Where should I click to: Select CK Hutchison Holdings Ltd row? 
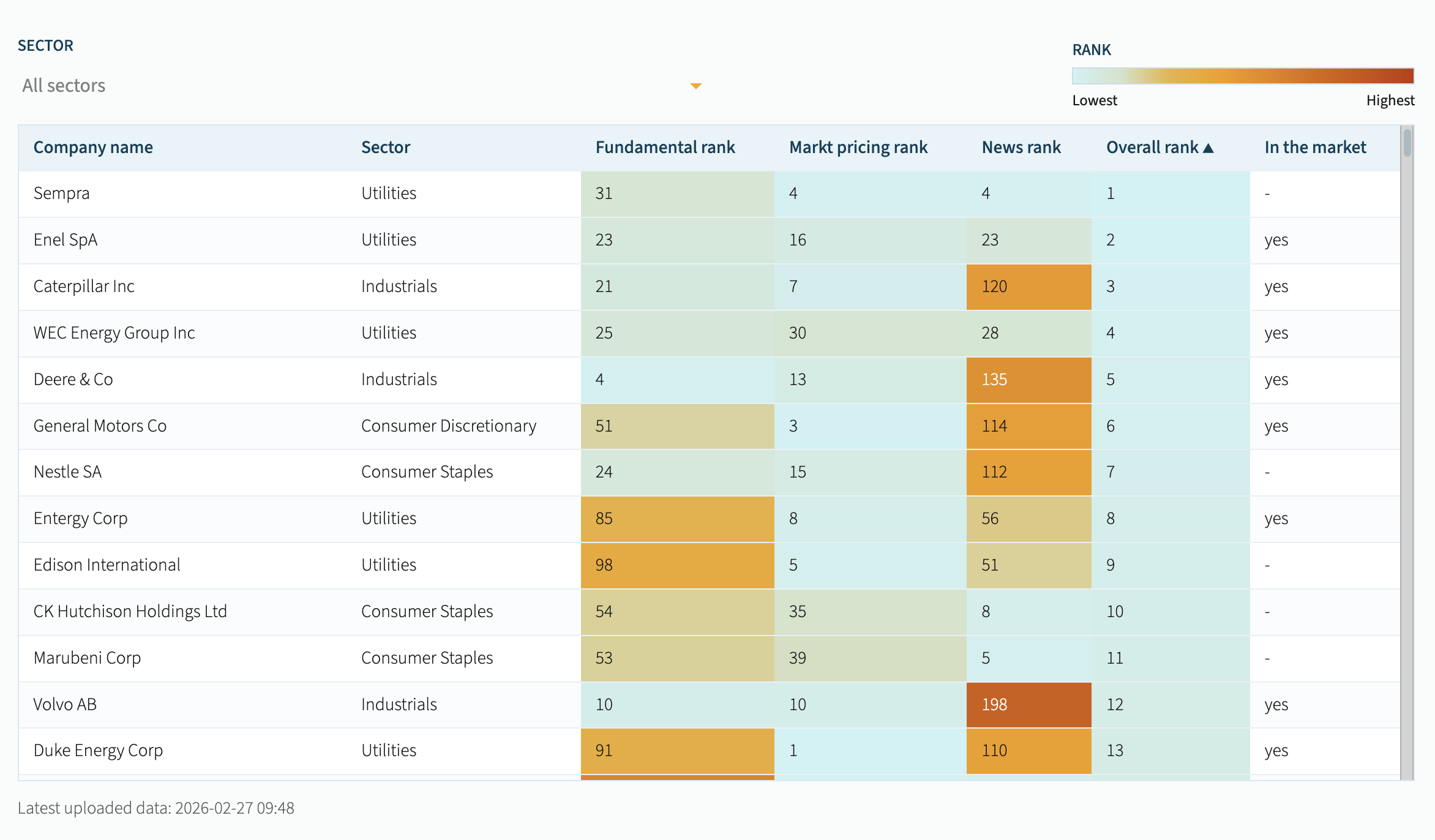pos(130,612)
